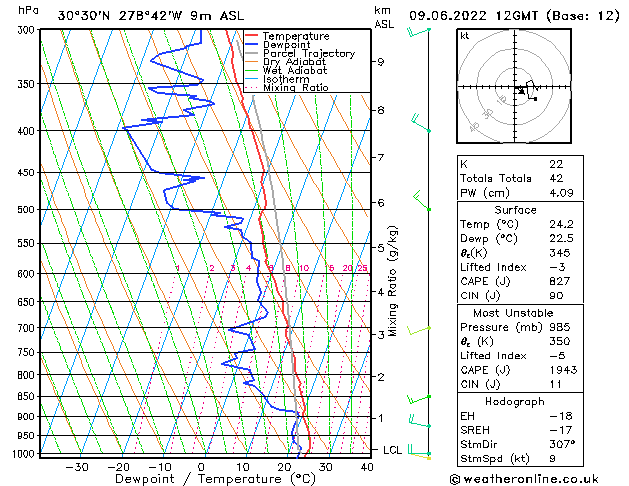Click the 'Temperature' legend entry

coord(296,36)
